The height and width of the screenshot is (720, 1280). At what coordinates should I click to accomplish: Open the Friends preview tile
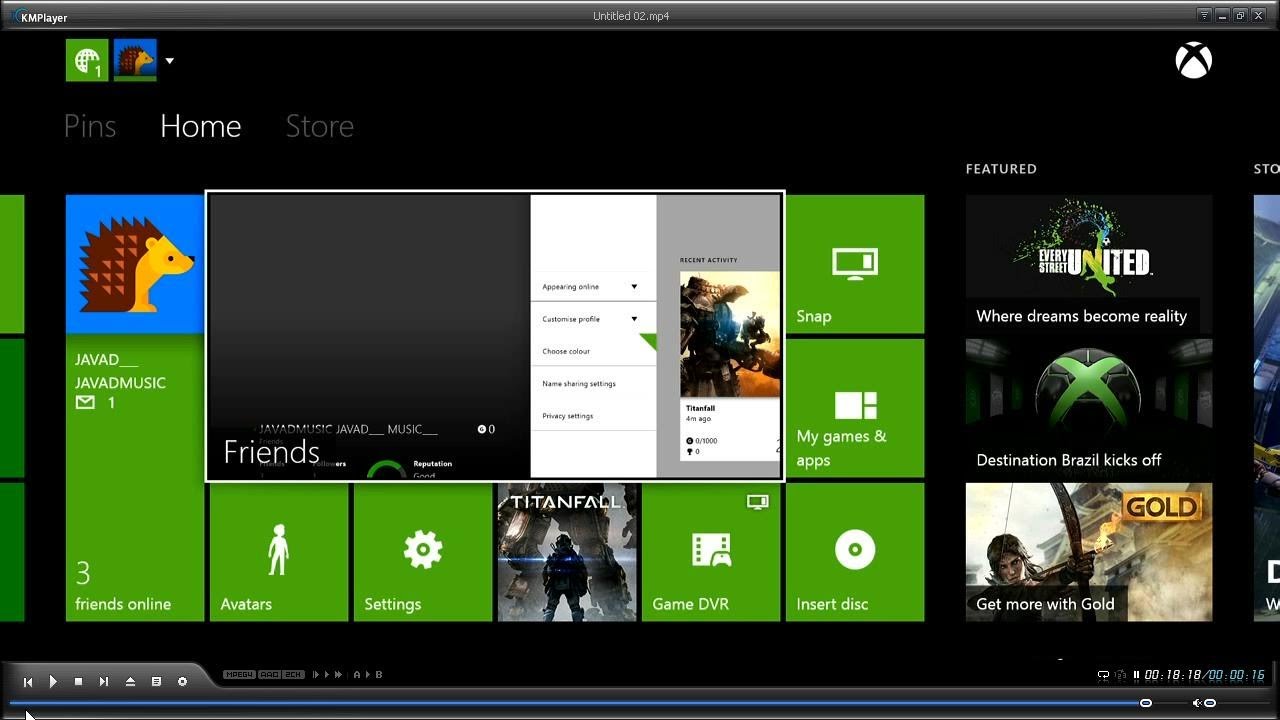495,336
